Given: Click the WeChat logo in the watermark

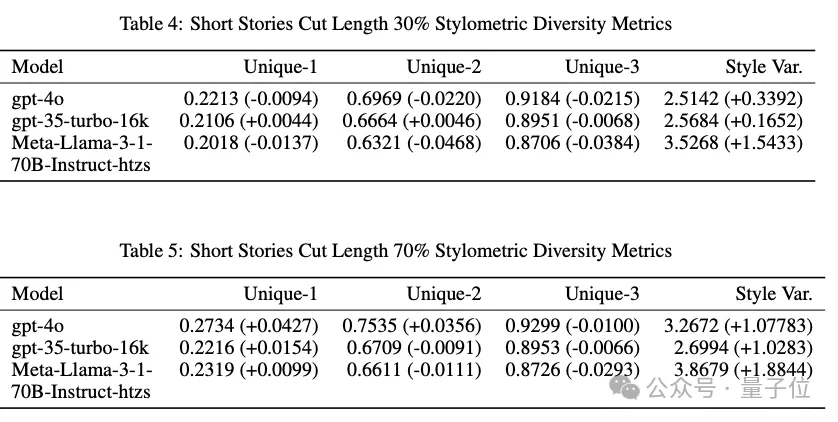Looking at the screenshot, I should tap(628, 386).
